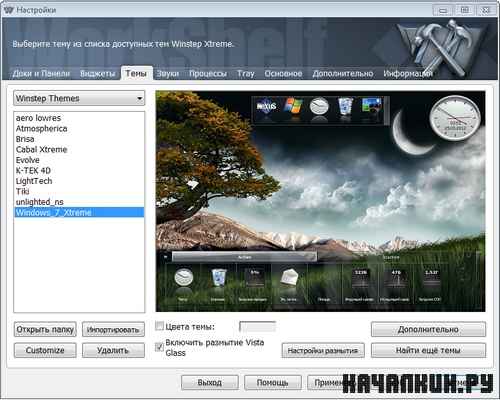The height and width of the screenshot is (400, 500).
Task: Click the recycle bin icon in bottom shelf
Action: 219,278
